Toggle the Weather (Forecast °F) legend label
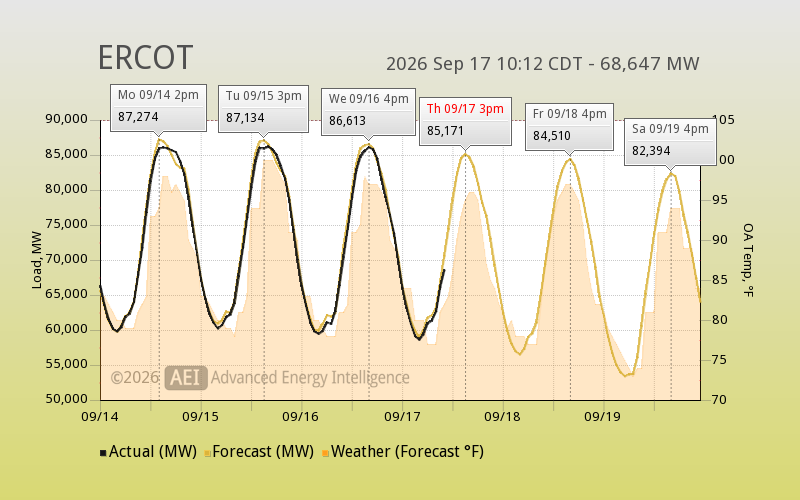This screenshot has width=800, height=500. pyautogui.click(x=407, y=452)
